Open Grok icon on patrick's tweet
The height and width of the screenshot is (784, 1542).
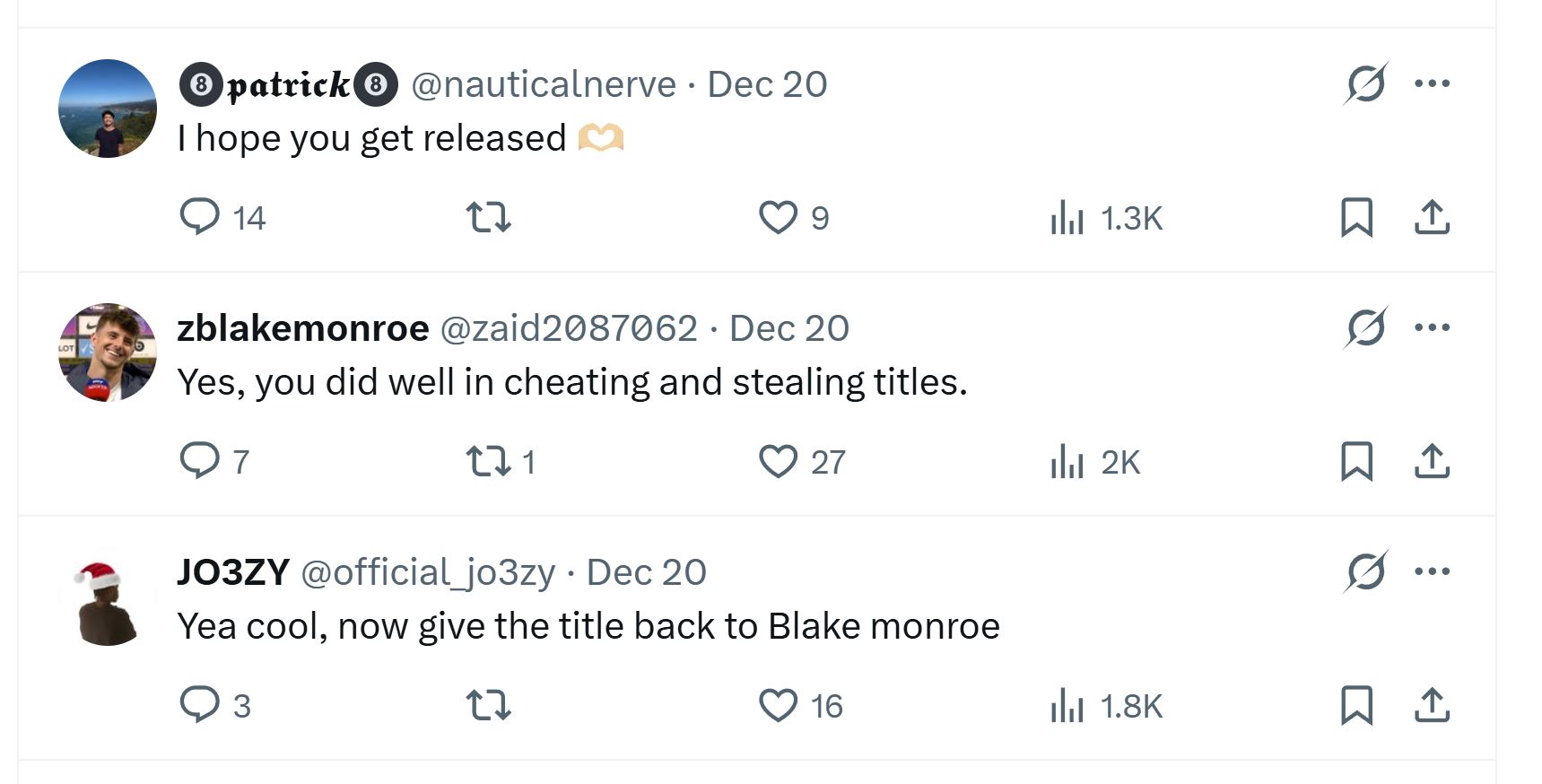tap(1366, 83)
